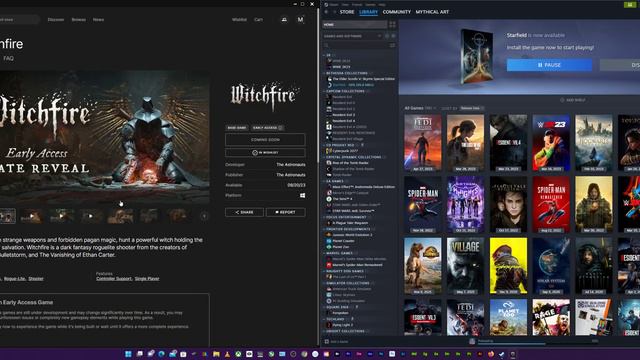Image resolution: width=640 pixels, height=360 pixels.
Task: Select Cyberpunk 2077 in the Steam library list
Action: tap(346, 151)
